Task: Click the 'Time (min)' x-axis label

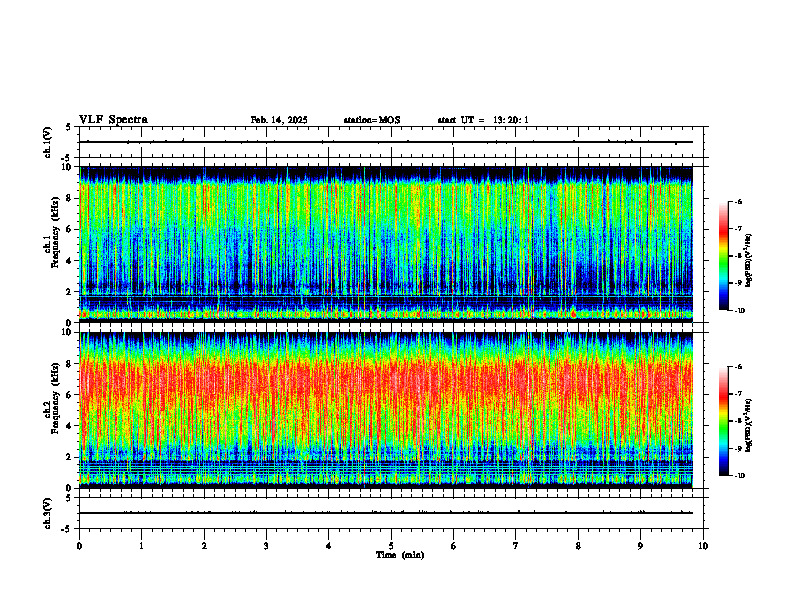Action: click(x=400, y=555)
